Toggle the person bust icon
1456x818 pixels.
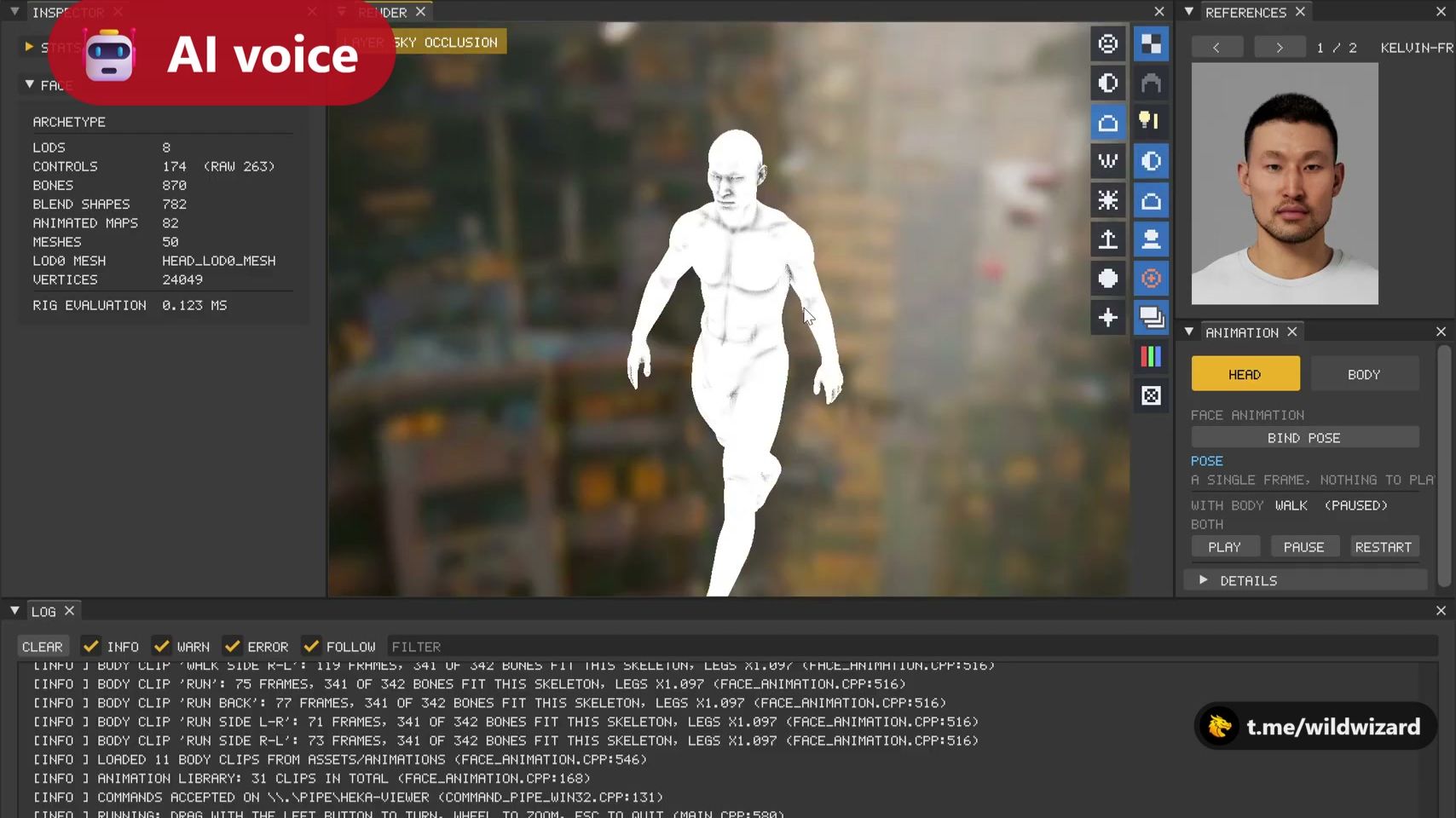(1151, 239)
